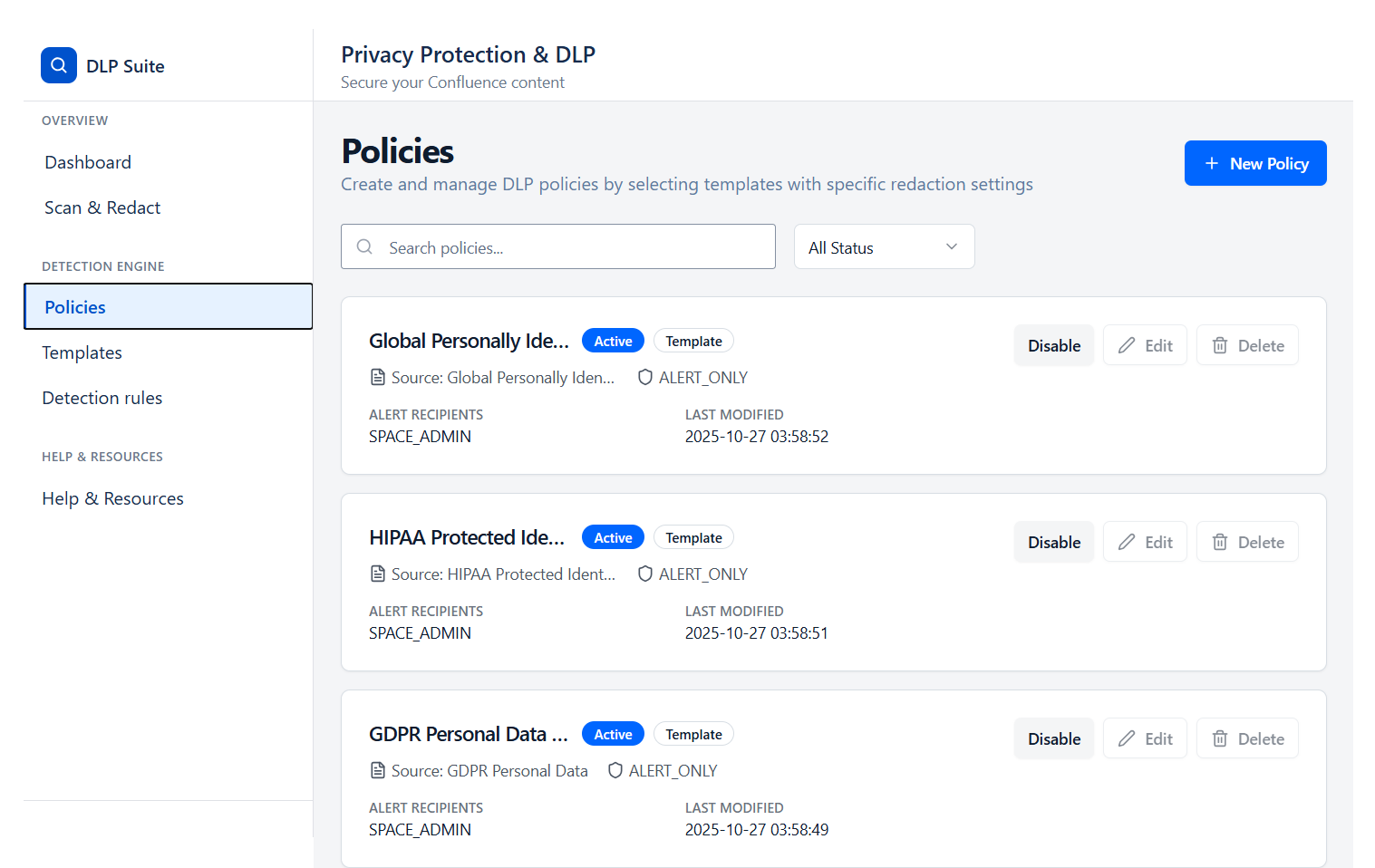Disable the GDPR Personal Data policy
This screenshot has height=868, width=1375.
coord(1054,738)
